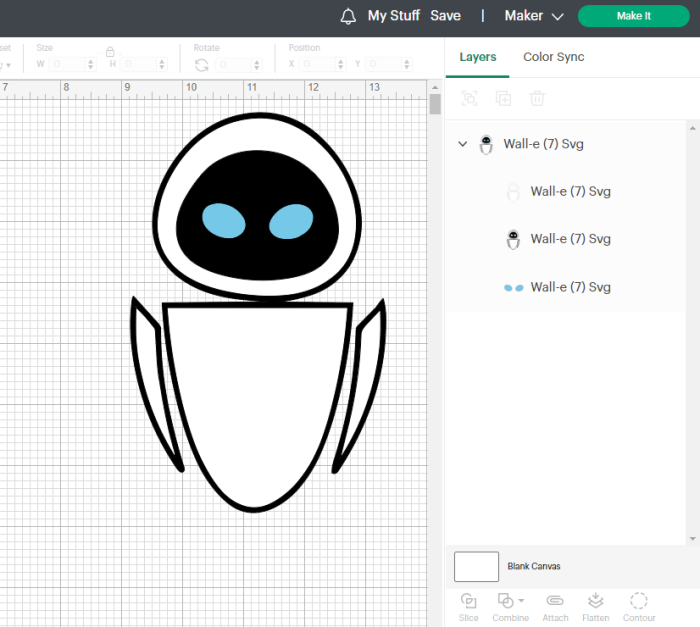
Task: Switch to the Layers tab
Action: pyautogui.click(x=478, y=57)
